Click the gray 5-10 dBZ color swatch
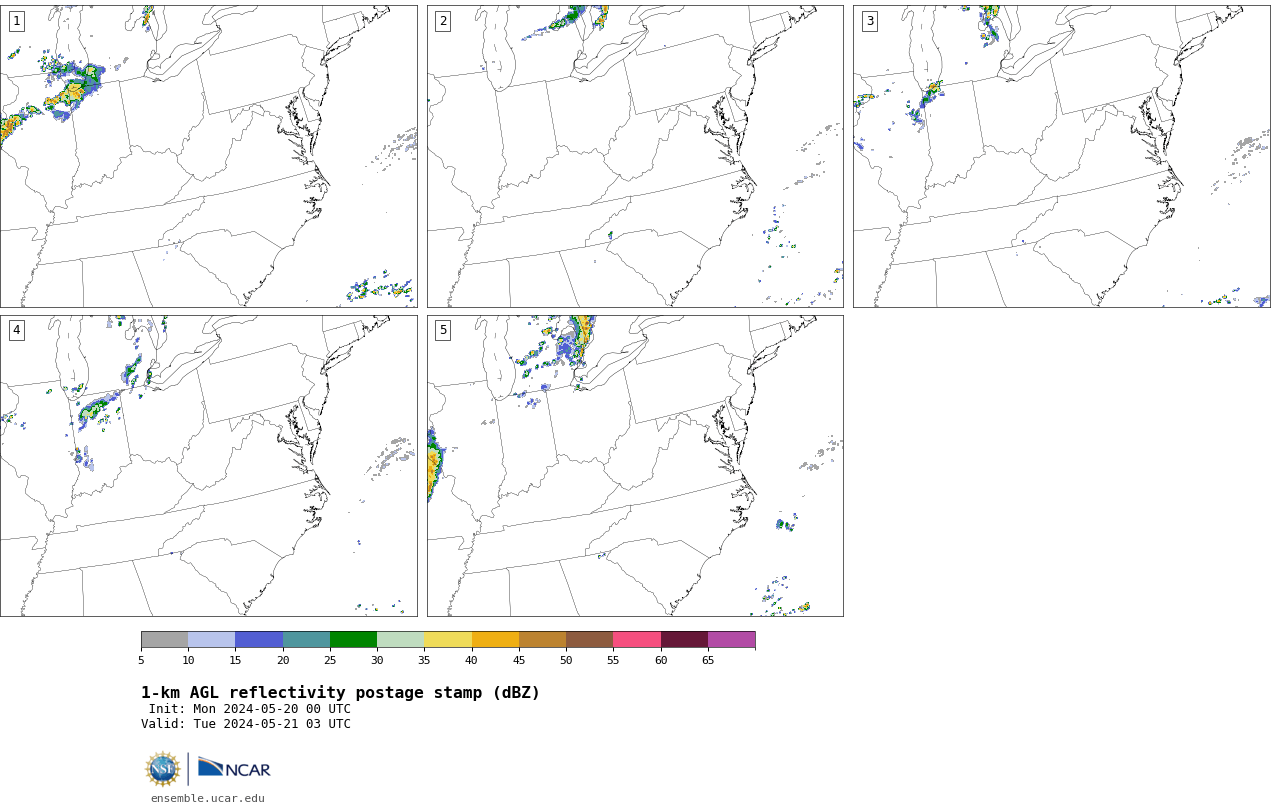This screenshot has height=809, width=1280. (x=164, y=640)
